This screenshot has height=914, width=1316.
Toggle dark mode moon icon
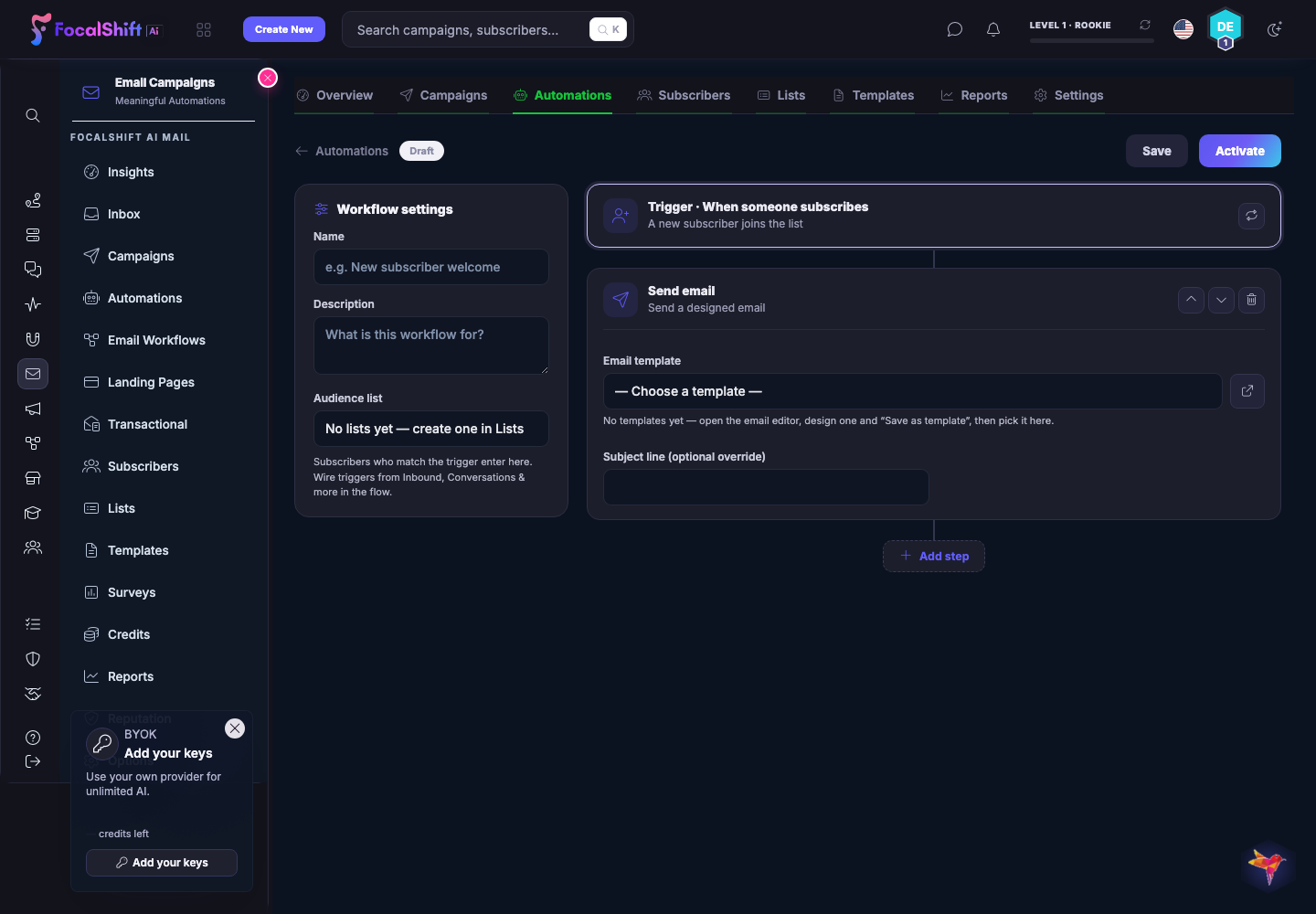[x=1274, y=29]
